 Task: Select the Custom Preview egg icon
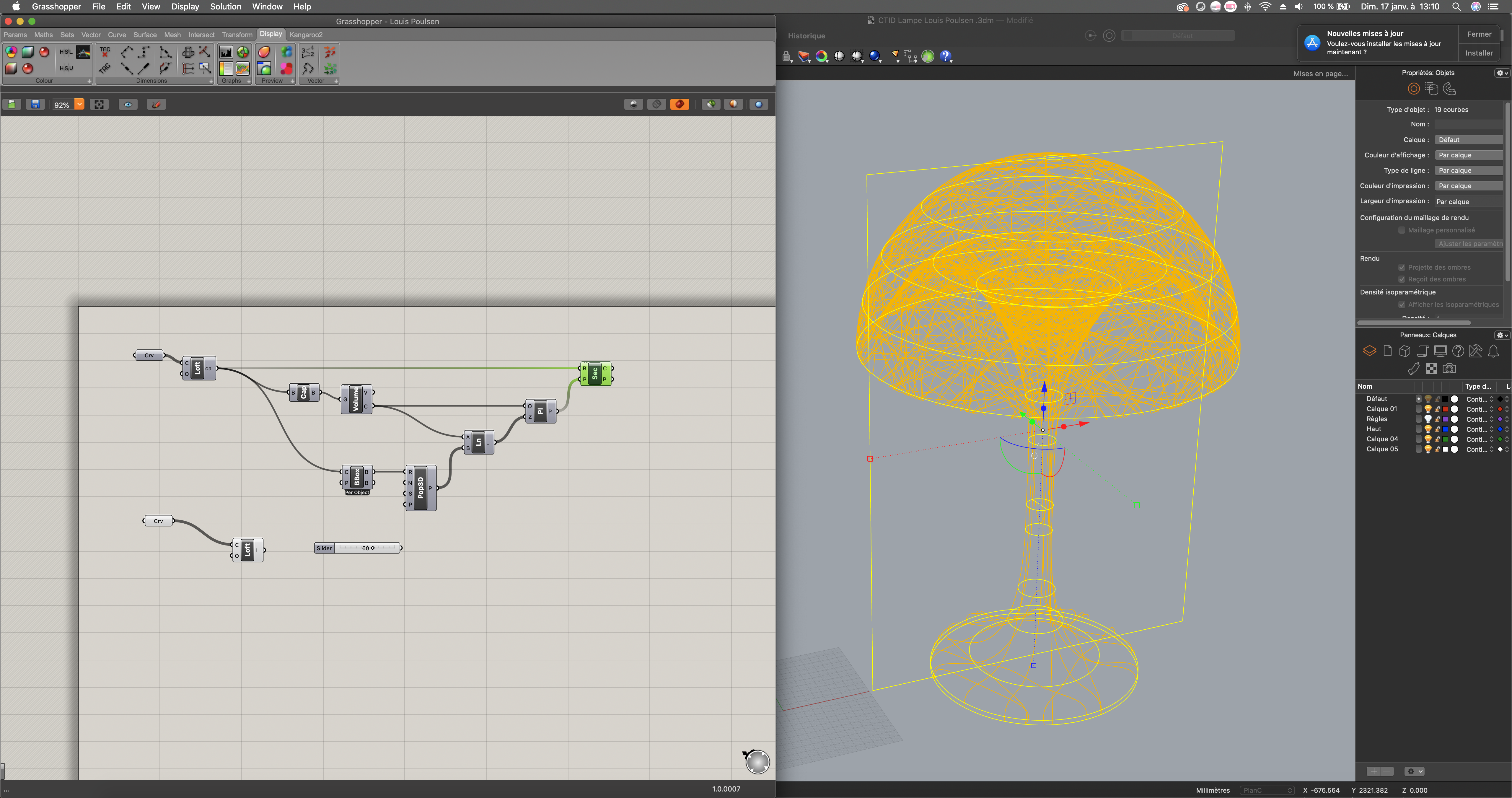tap(264, 52)
